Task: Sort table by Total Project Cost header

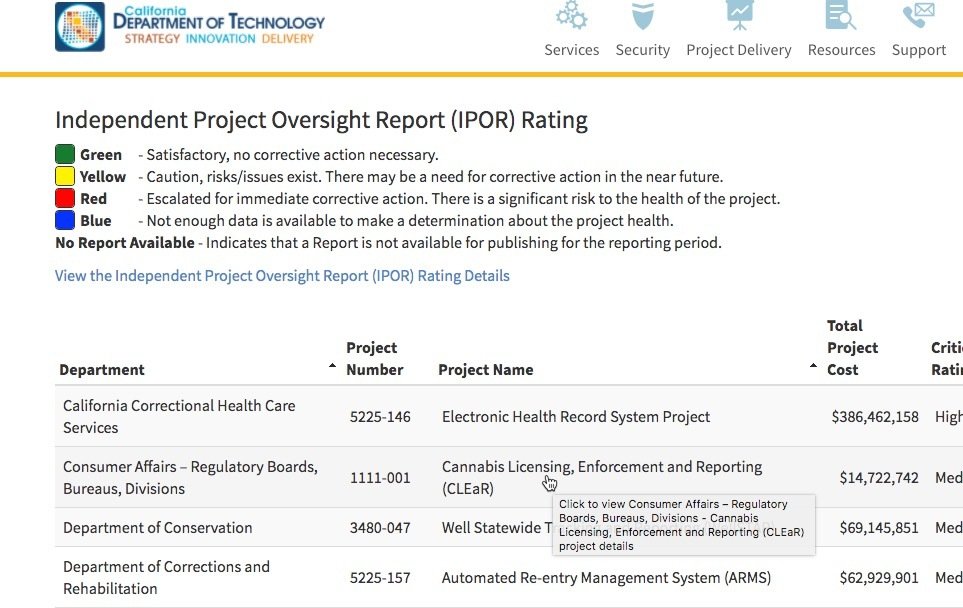Action: (x=852, y=348)
